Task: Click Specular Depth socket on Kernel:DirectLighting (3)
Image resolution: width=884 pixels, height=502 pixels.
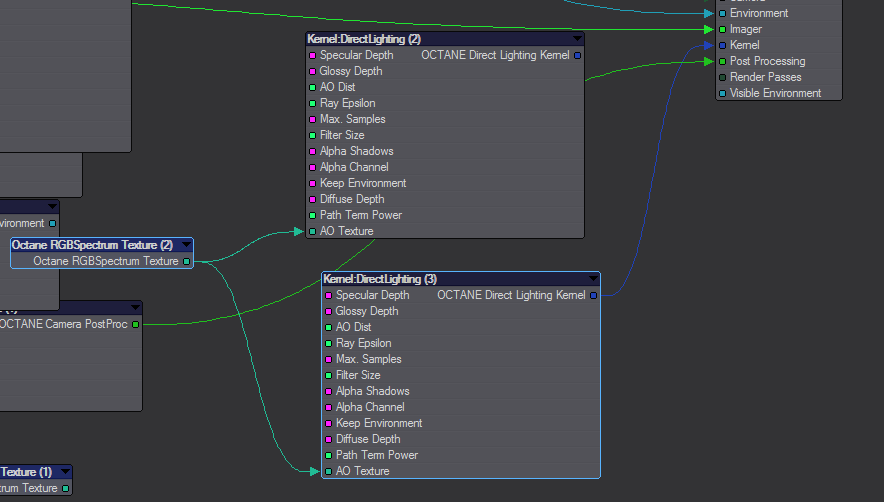Action: [x=329, y=295]
